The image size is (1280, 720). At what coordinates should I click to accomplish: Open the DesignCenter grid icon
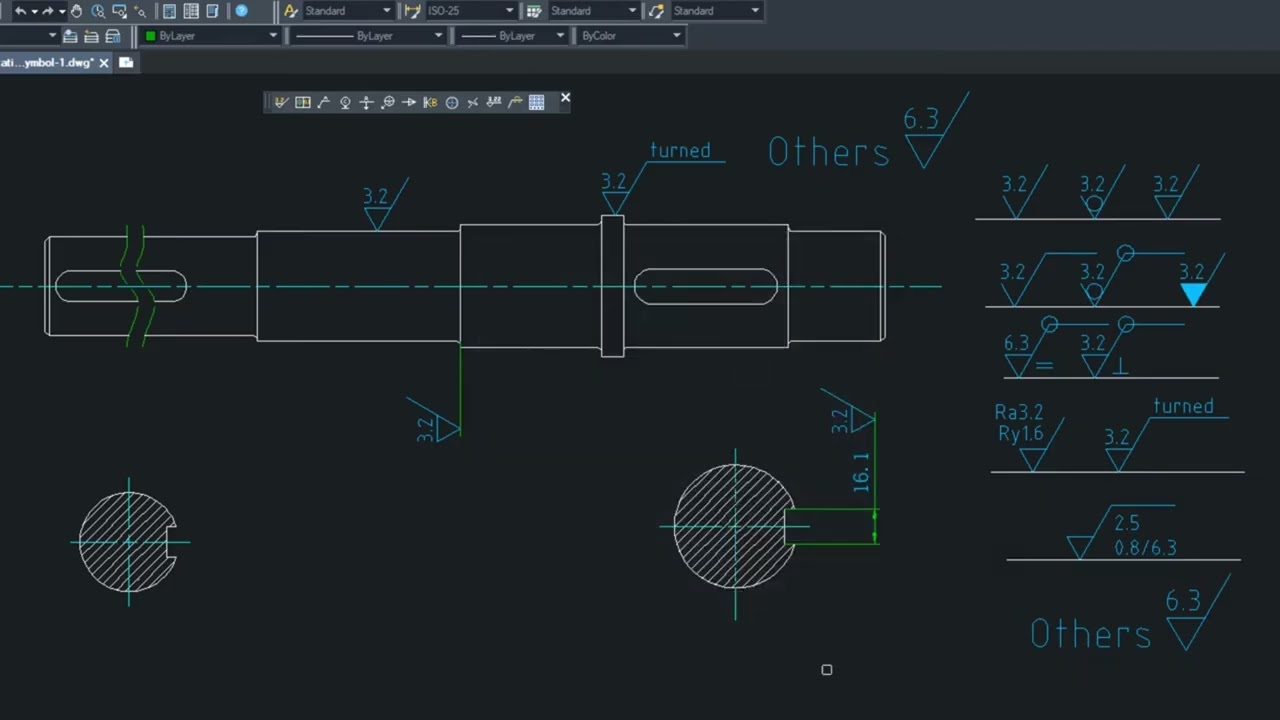191,11
